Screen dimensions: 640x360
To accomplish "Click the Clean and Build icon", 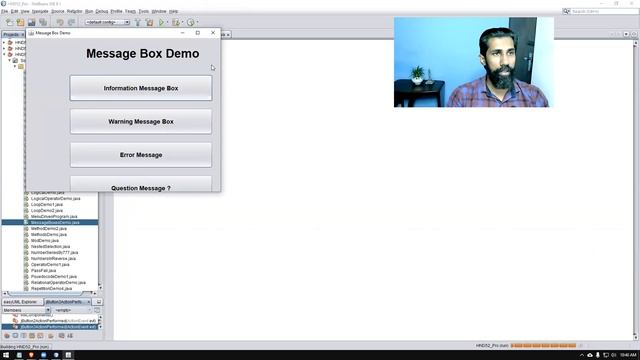I will pyautogui.click(x=149, y=22).
